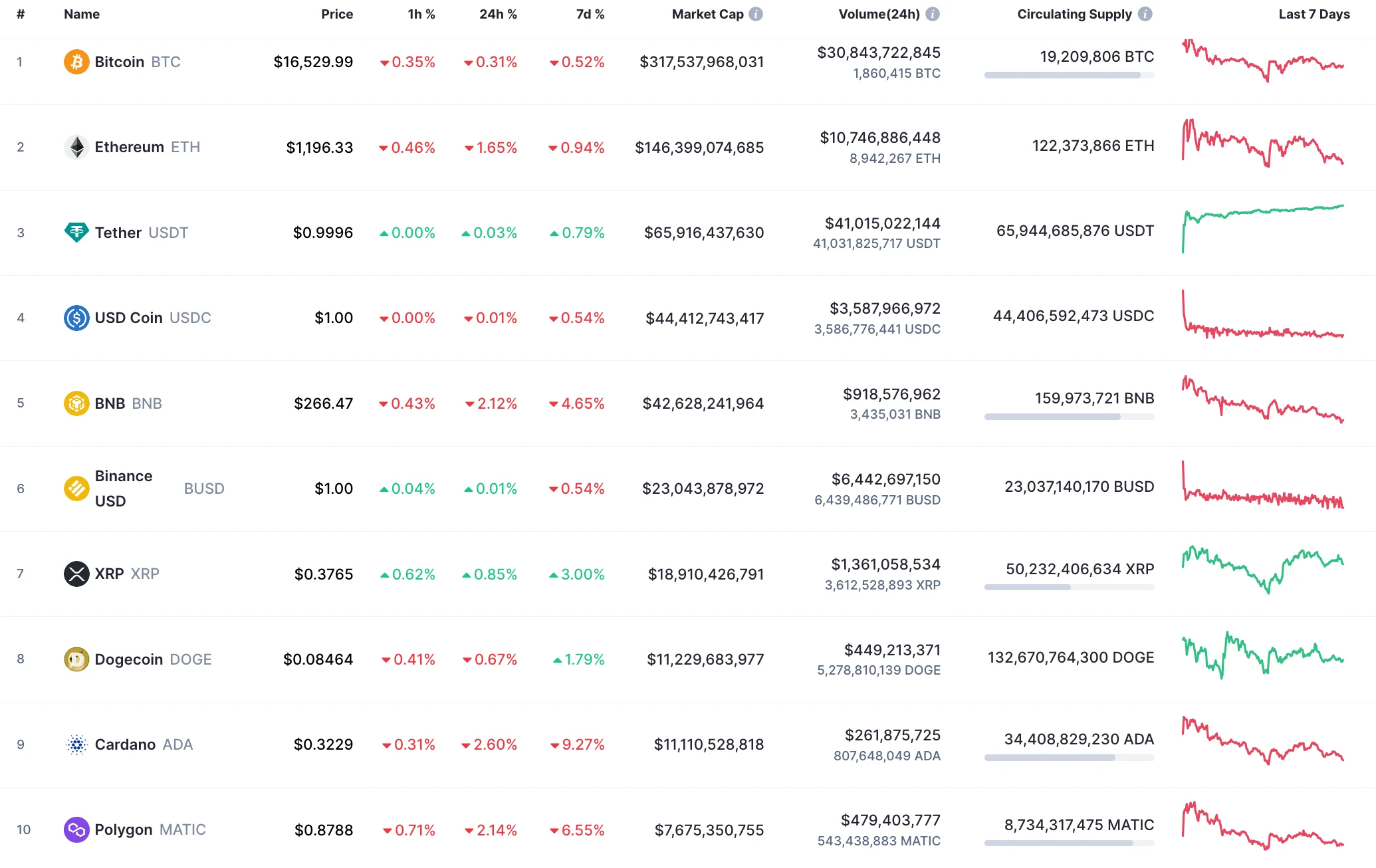Screen dimensions: 1376x868
Task: Click the BNB logo icon
Action: point(77,403)
